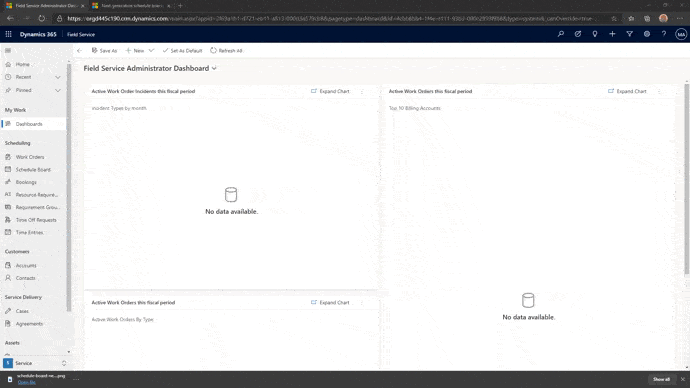This screenshot has height=388, width=690.
Task: Open the browser favorites list icon
Action: [631, 18]
